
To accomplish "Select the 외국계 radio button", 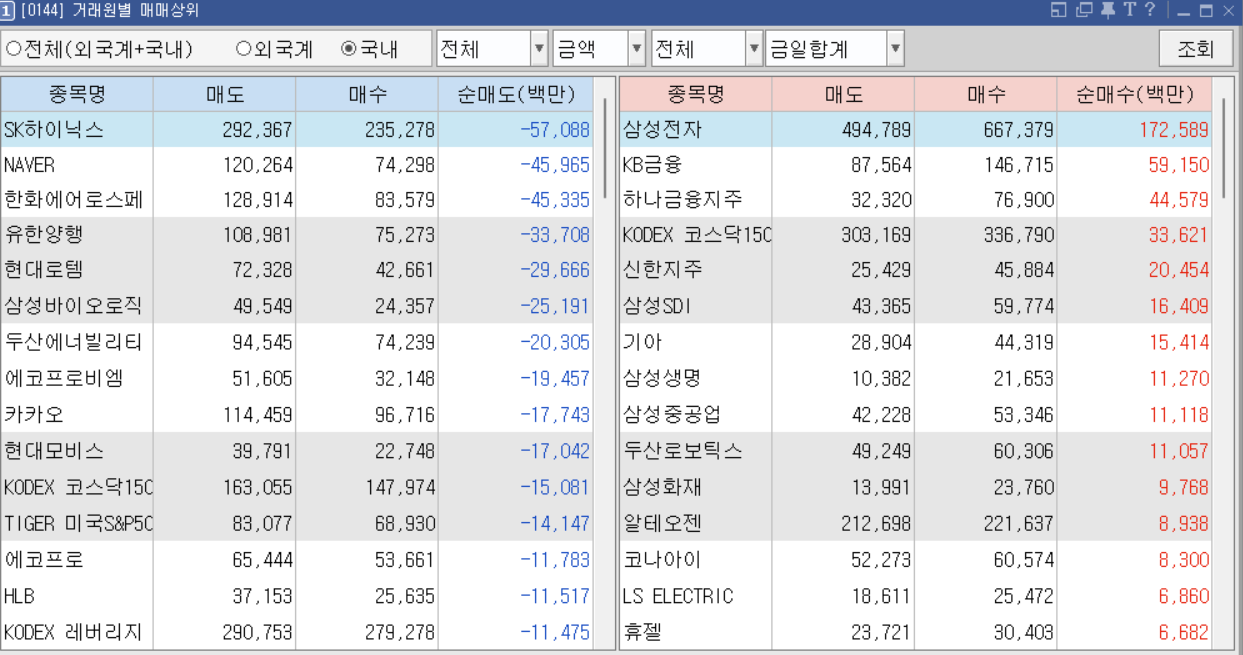I will click(x=275, y=48).
